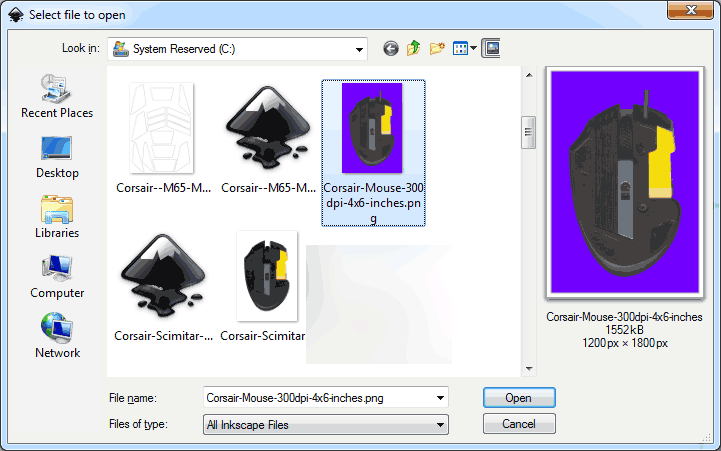Select the white outline Corsair--M65-M... file
Viewport: 721px width, 451px height.
click(x=163, y=138)
